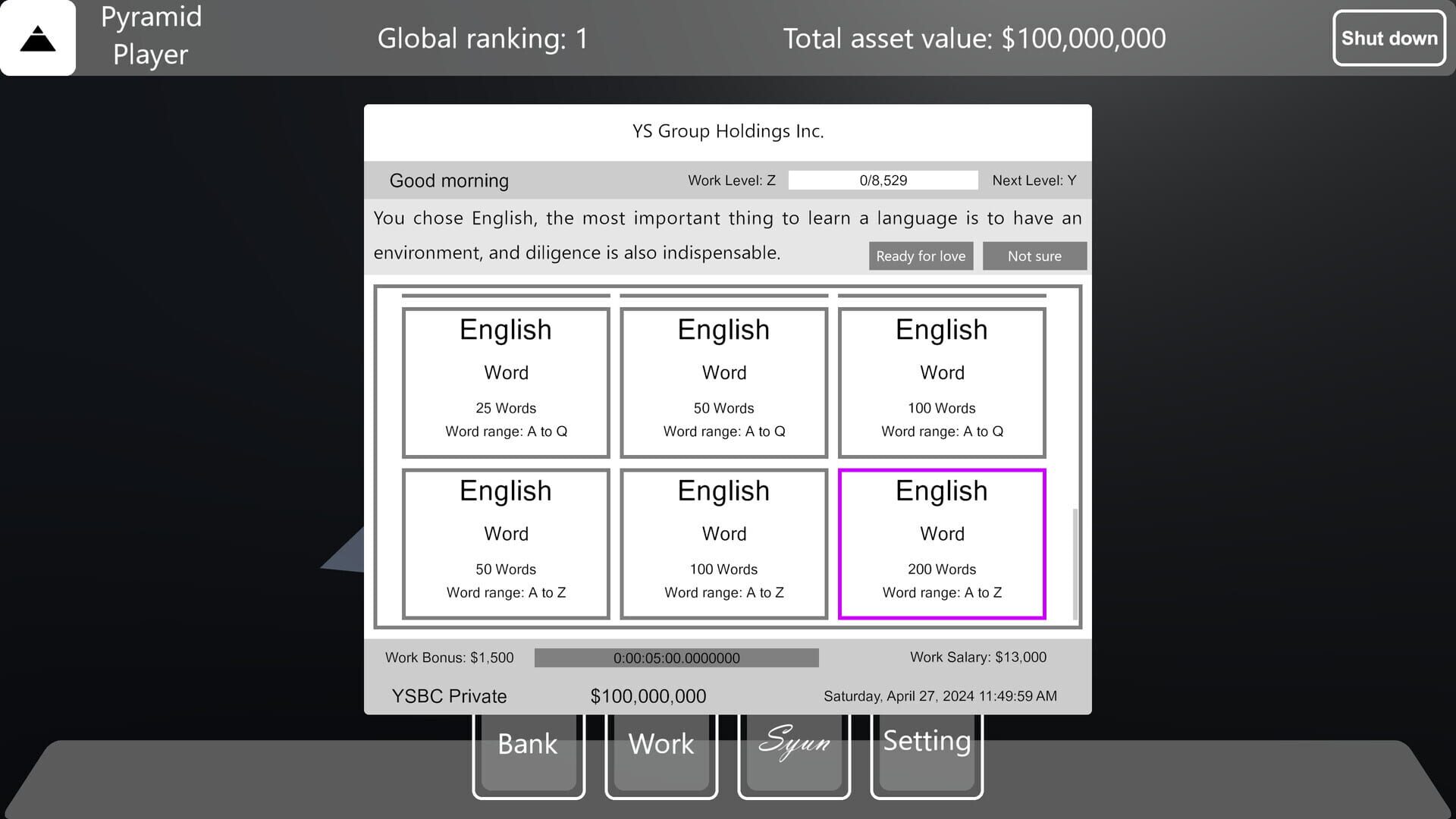Choose the Not sure response
The image size is (1456, 819).
click(x=1034, y=256)
